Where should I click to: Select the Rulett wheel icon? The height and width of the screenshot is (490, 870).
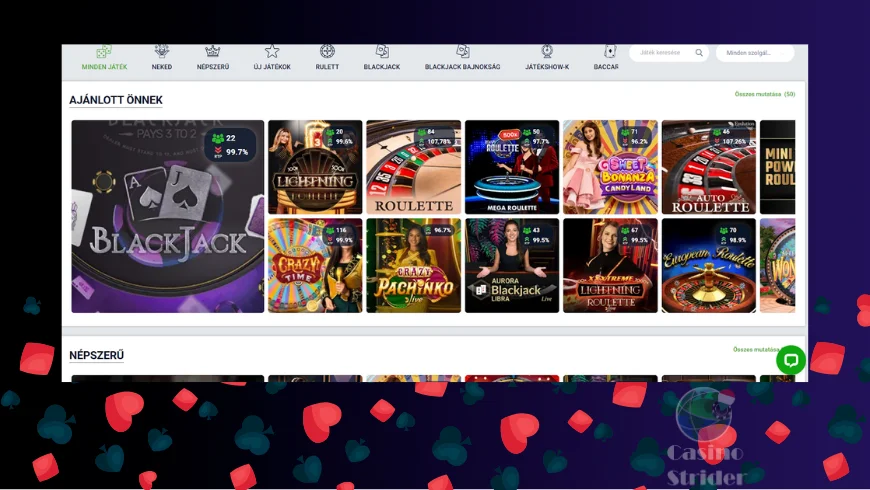tap(327, 51)
